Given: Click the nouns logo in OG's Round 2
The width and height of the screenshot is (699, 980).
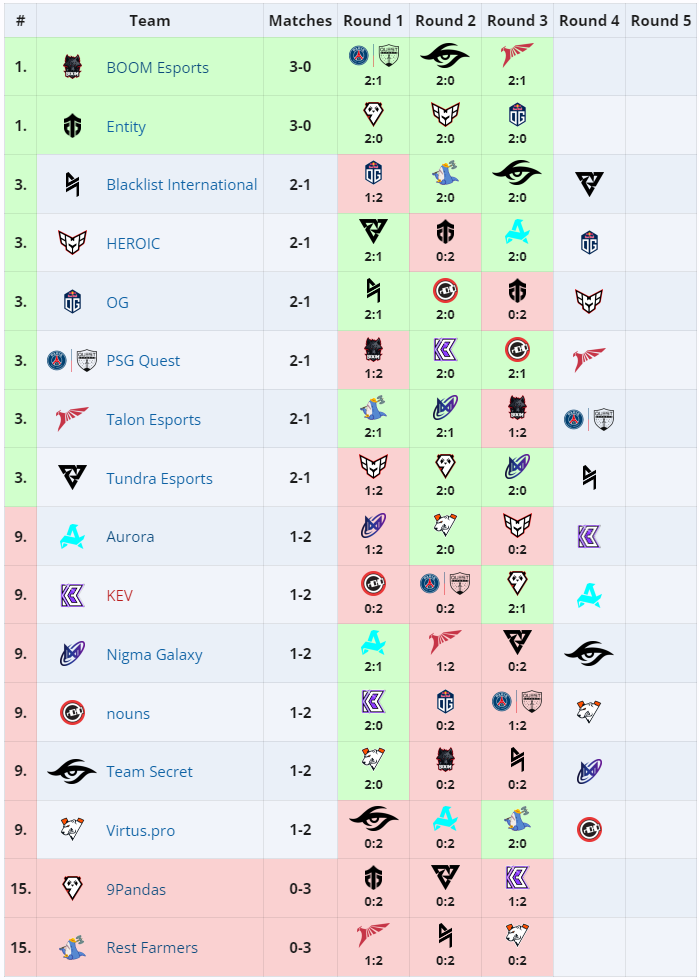Looking at the screenshot, I should pyautogui.click(x=445, y=291).
